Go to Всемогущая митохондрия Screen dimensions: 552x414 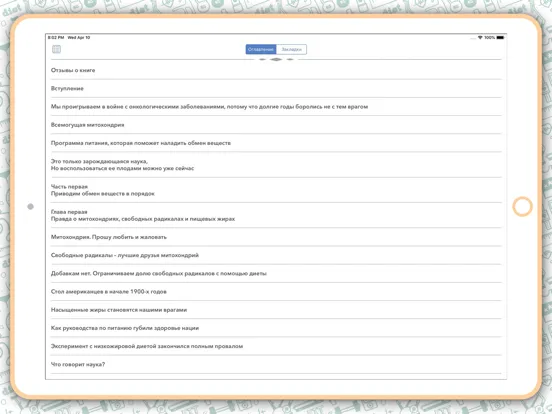coord(276,125)
